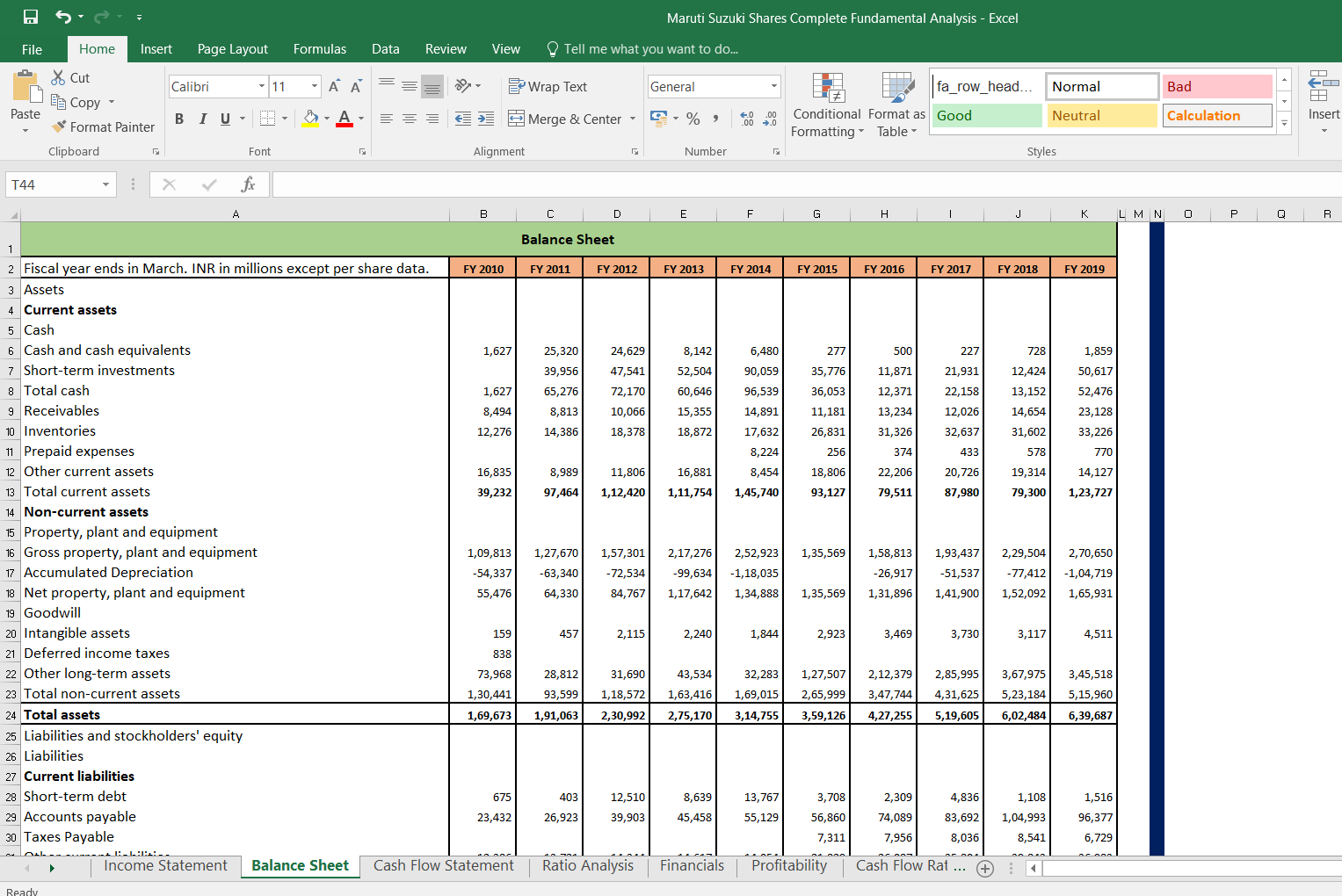Screen dimensions: 1342x896
Task: Apply comma style number format
Action: (716, 119)
